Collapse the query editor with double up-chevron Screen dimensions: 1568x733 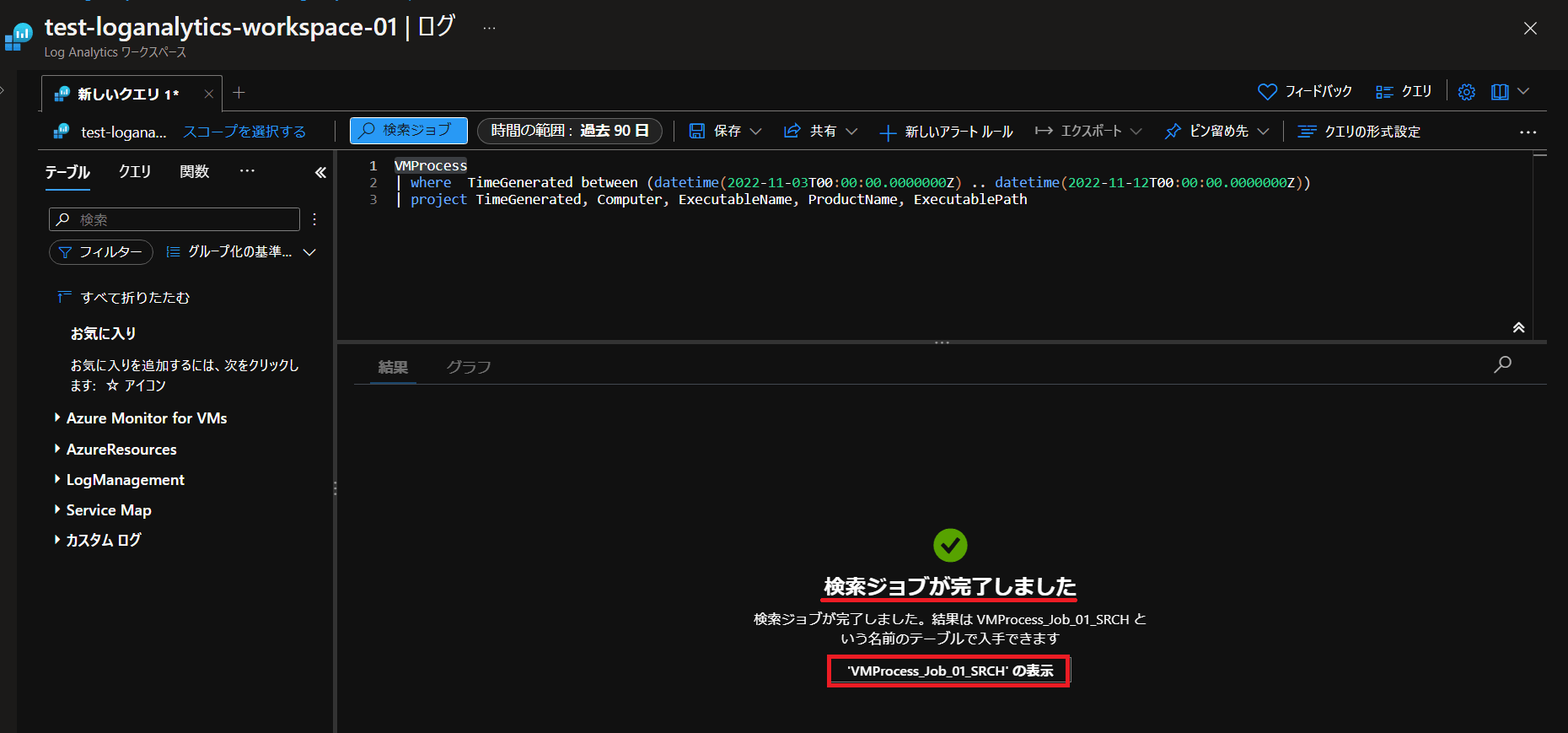pos(1518,328)
